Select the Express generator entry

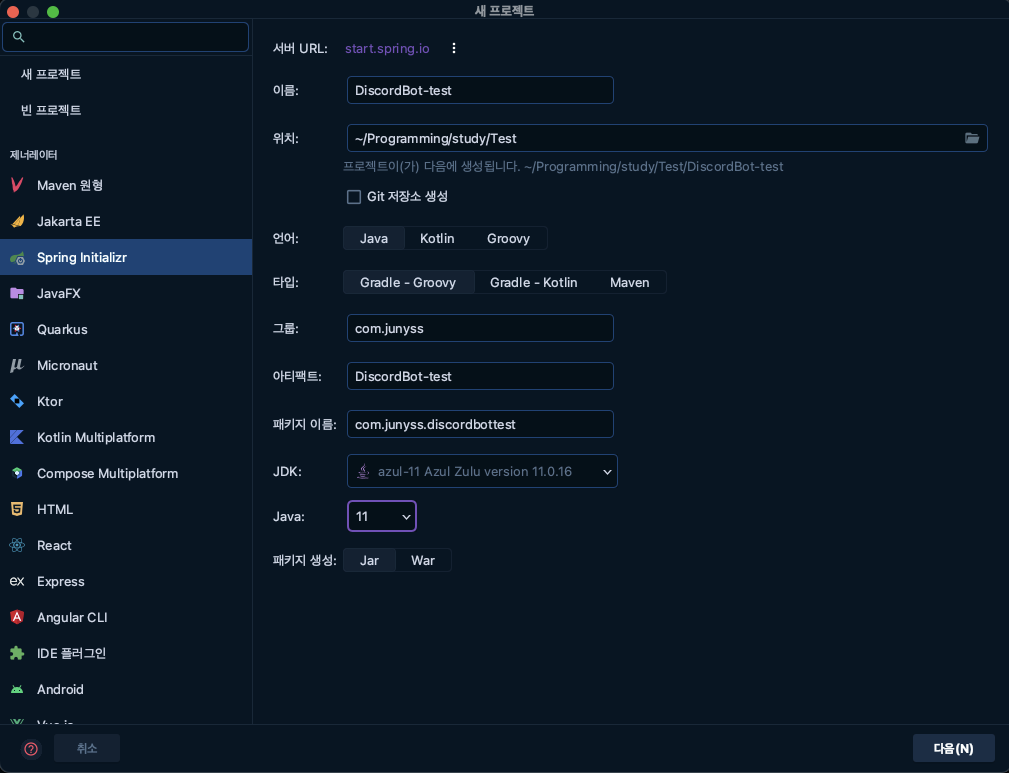pos(126,581)
